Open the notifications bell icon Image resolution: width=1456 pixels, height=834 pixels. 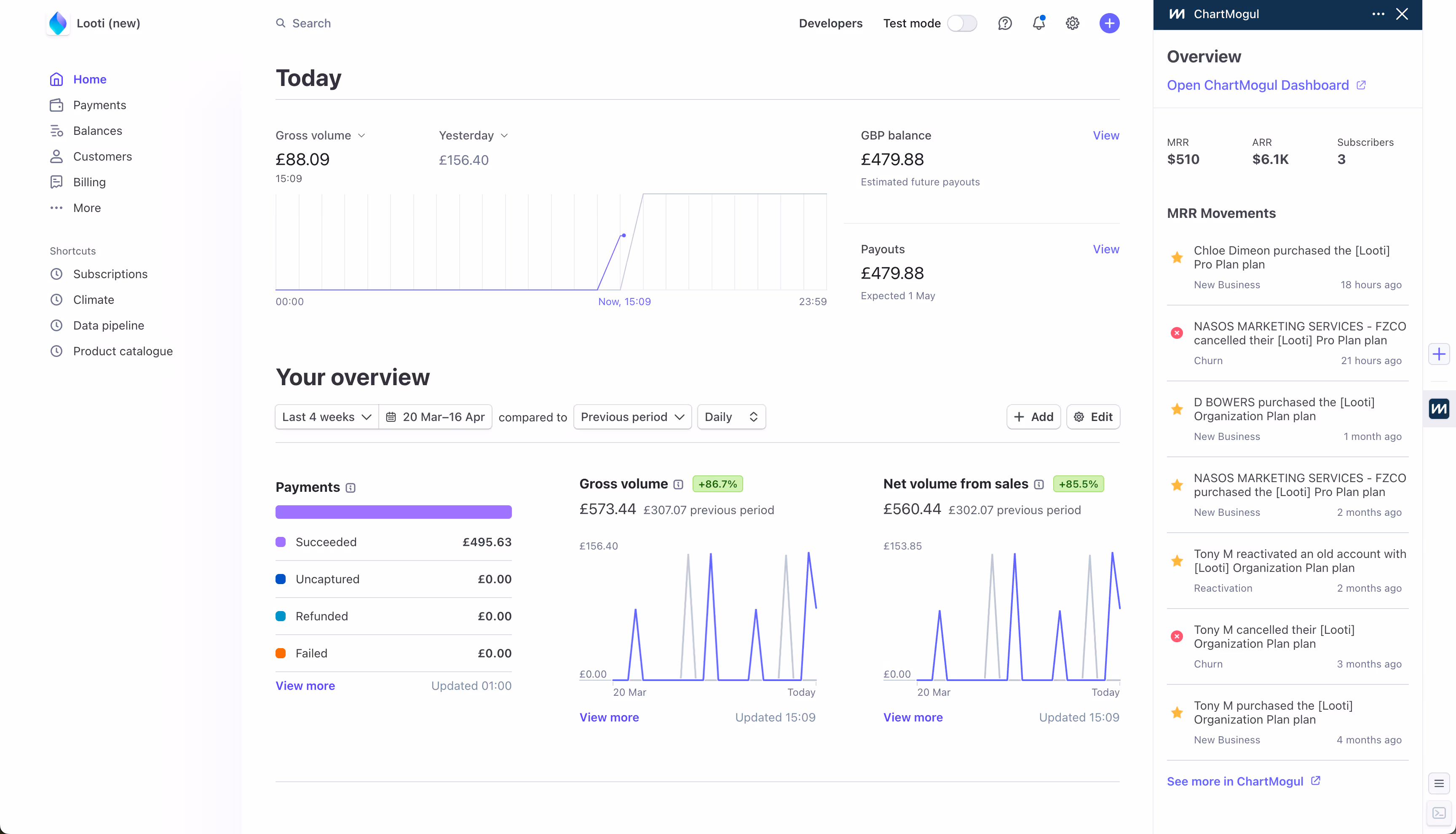[1038, 24]
